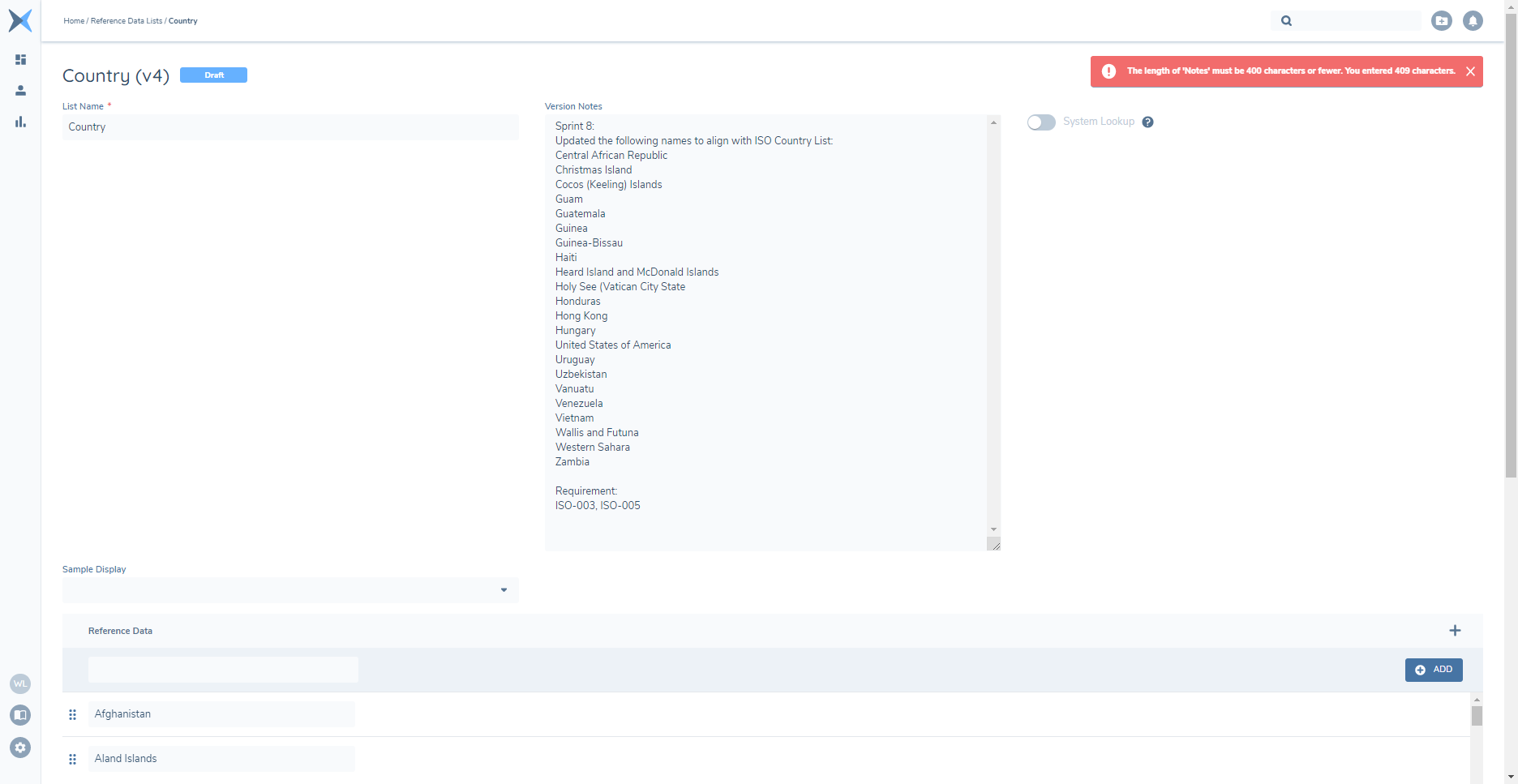Image resolution: width=1518 pixels, height=784 pixels.
Task: Enable the System Lookup toggle
Action: [x=1041, y=122]
